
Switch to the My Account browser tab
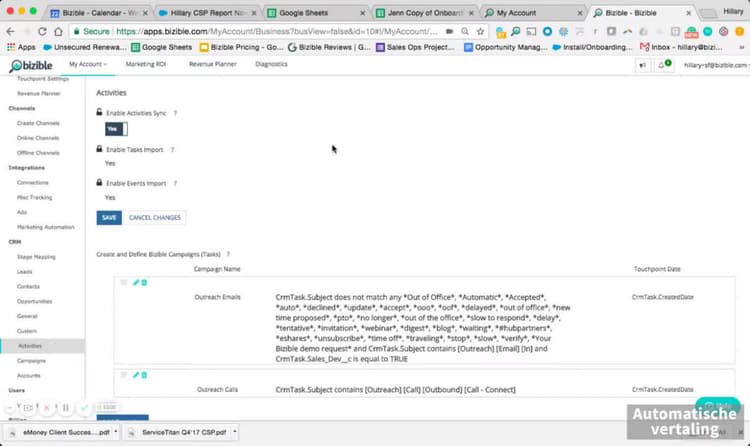(533, 13)
